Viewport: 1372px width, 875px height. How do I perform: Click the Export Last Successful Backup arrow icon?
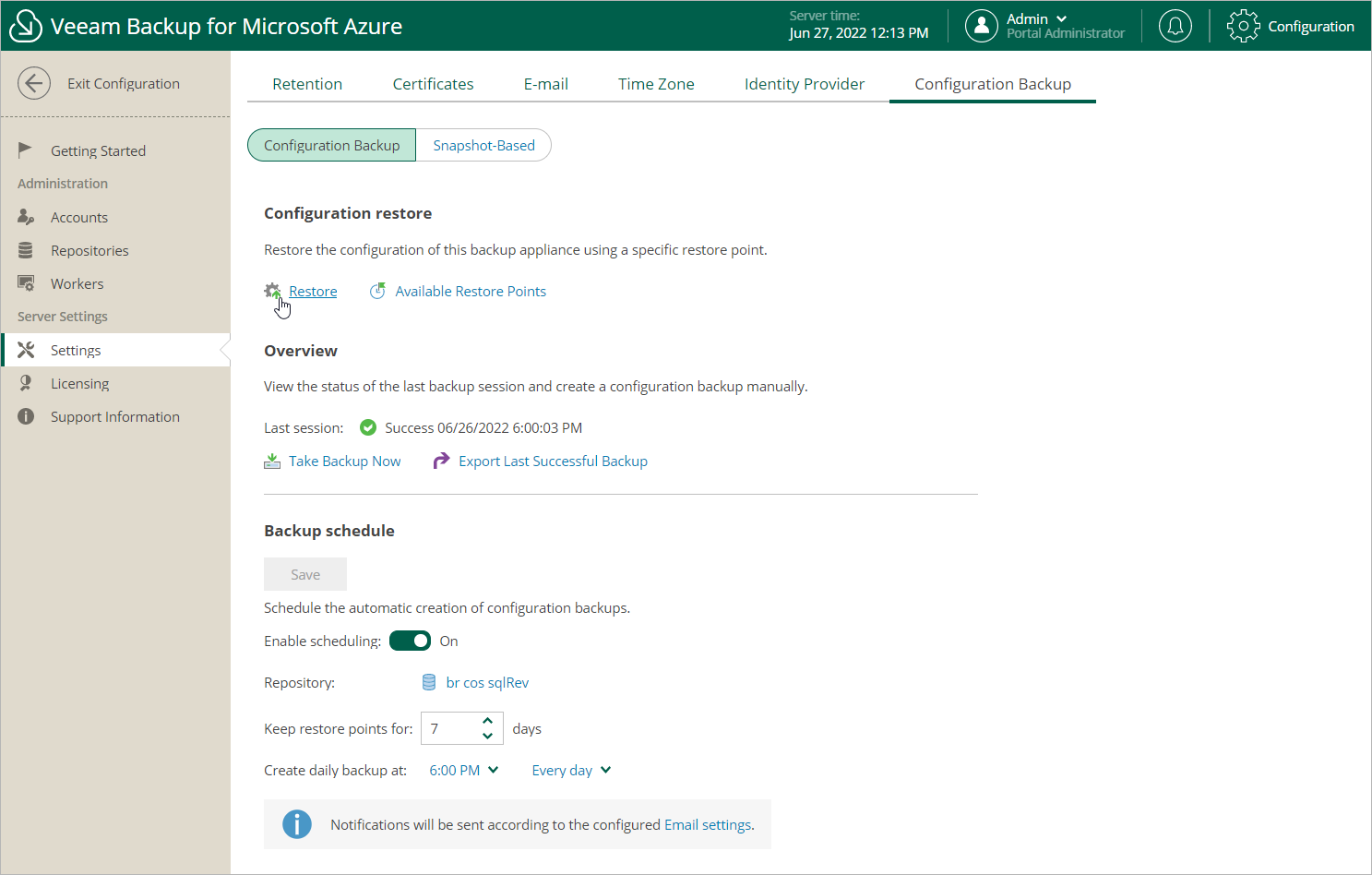(x=441, y=461)
